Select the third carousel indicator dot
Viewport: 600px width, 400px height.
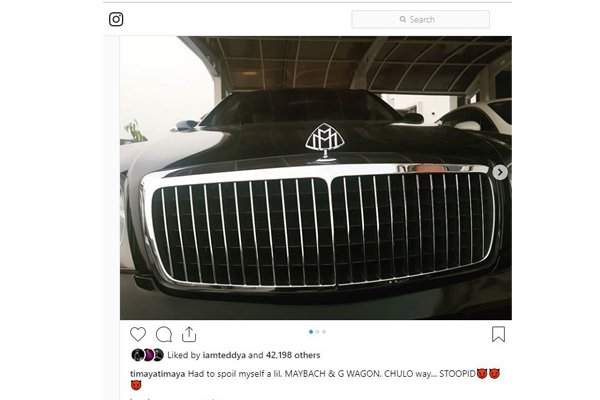[324, 332]
